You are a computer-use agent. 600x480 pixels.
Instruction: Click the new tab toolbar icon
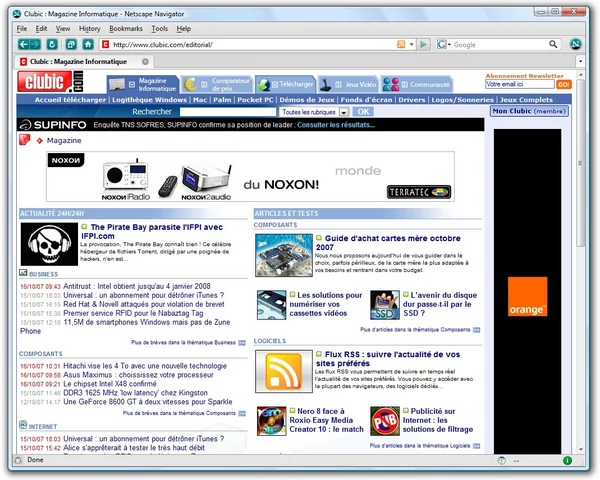click(71, 44)
